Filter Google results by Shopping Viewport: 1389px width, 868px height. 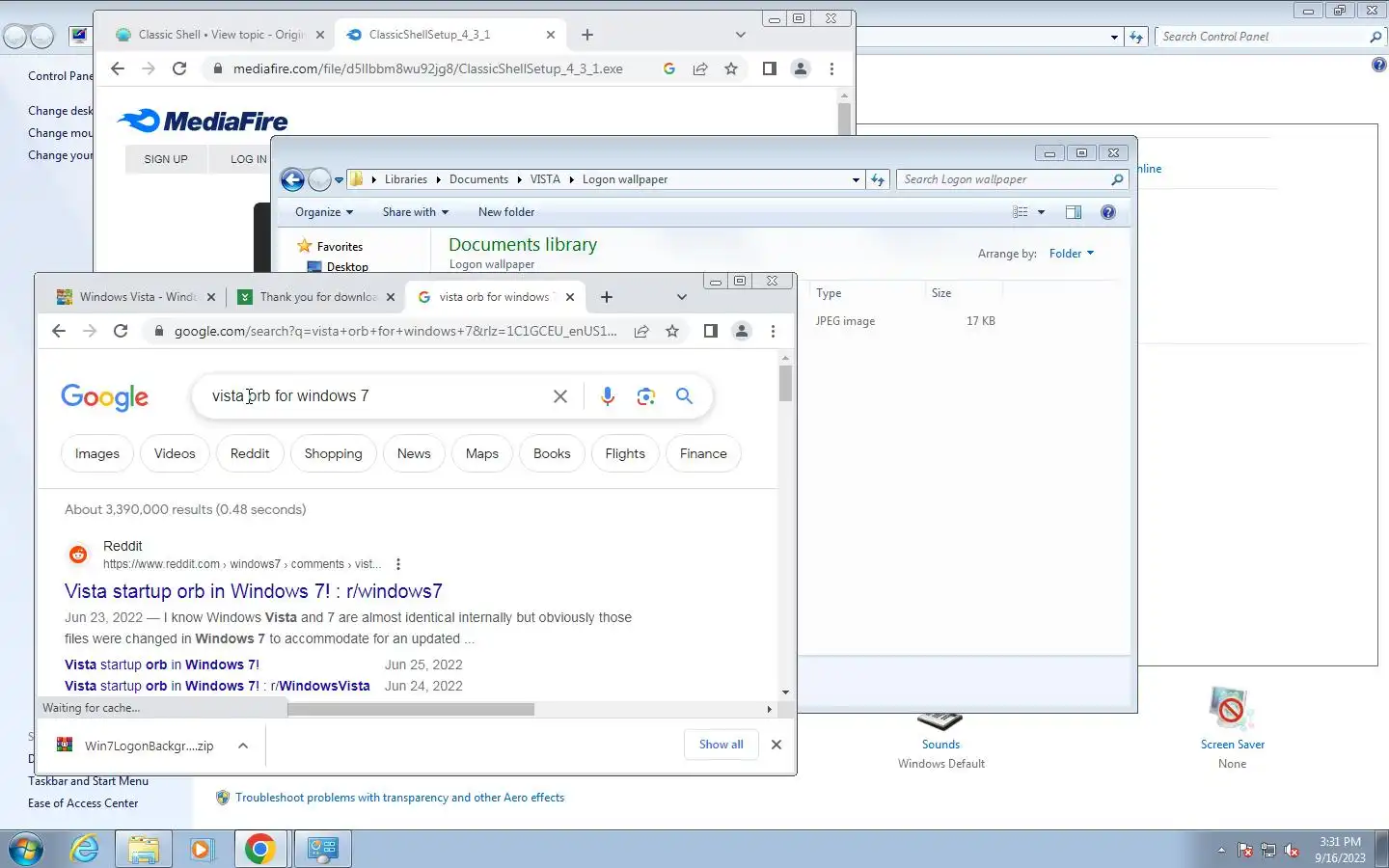point(334,453)
